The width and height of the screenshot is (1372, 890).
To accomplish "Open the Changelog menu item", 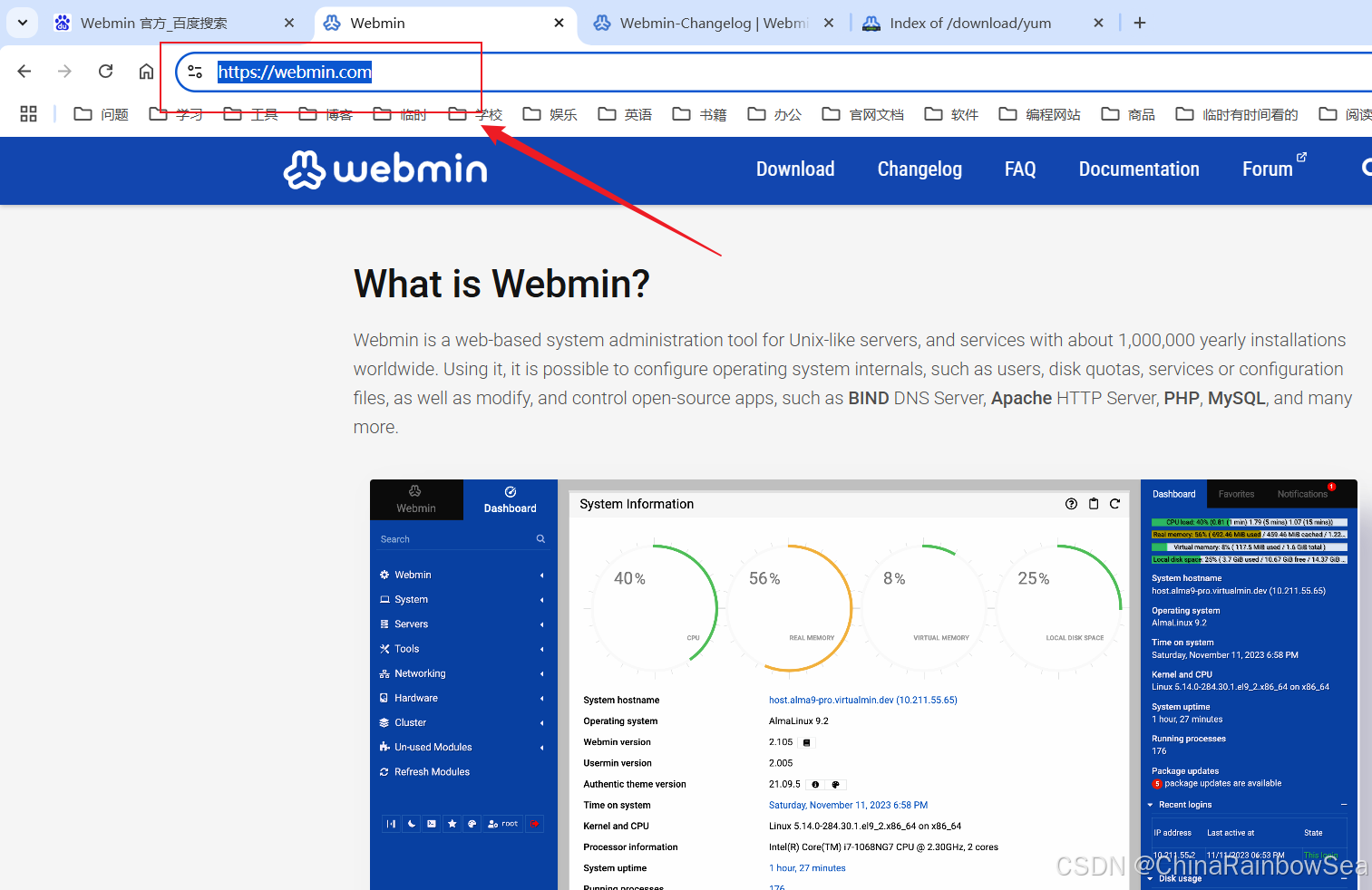I will pos(920,169).
